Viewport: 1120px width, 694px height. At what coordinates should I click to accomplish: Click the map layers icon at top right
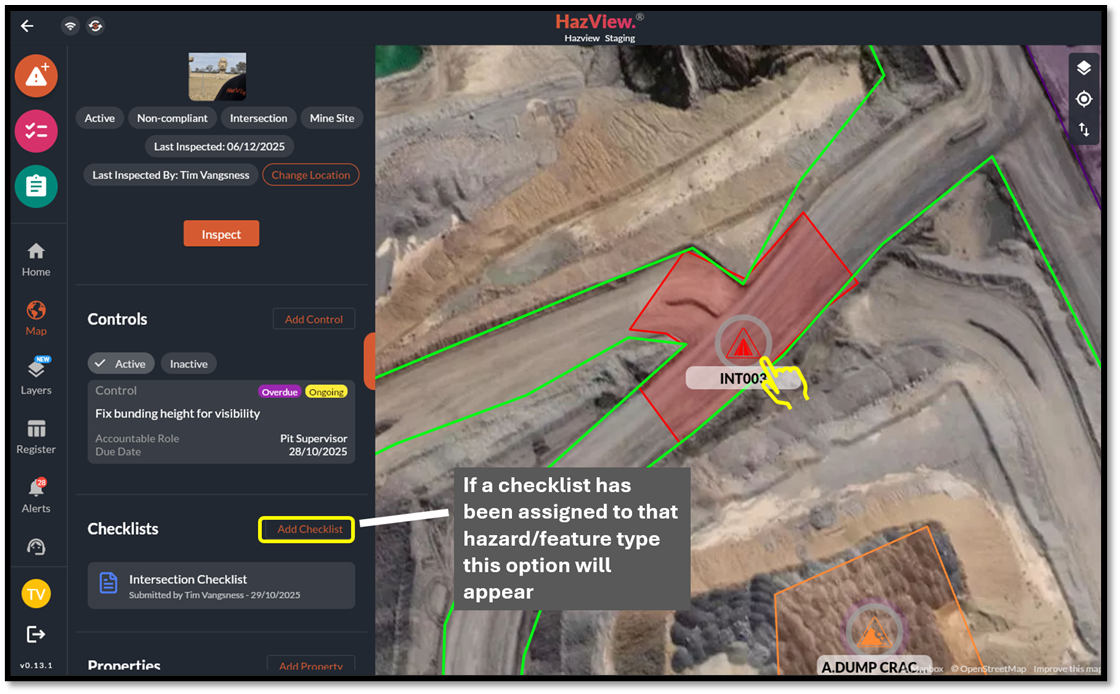tap(1083, 68)
